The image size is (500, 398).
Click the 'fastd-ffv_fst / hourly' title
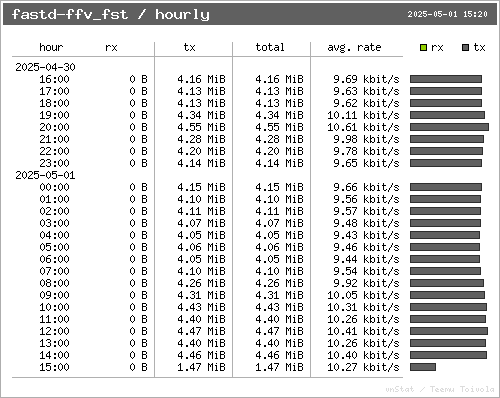point(111,14)
